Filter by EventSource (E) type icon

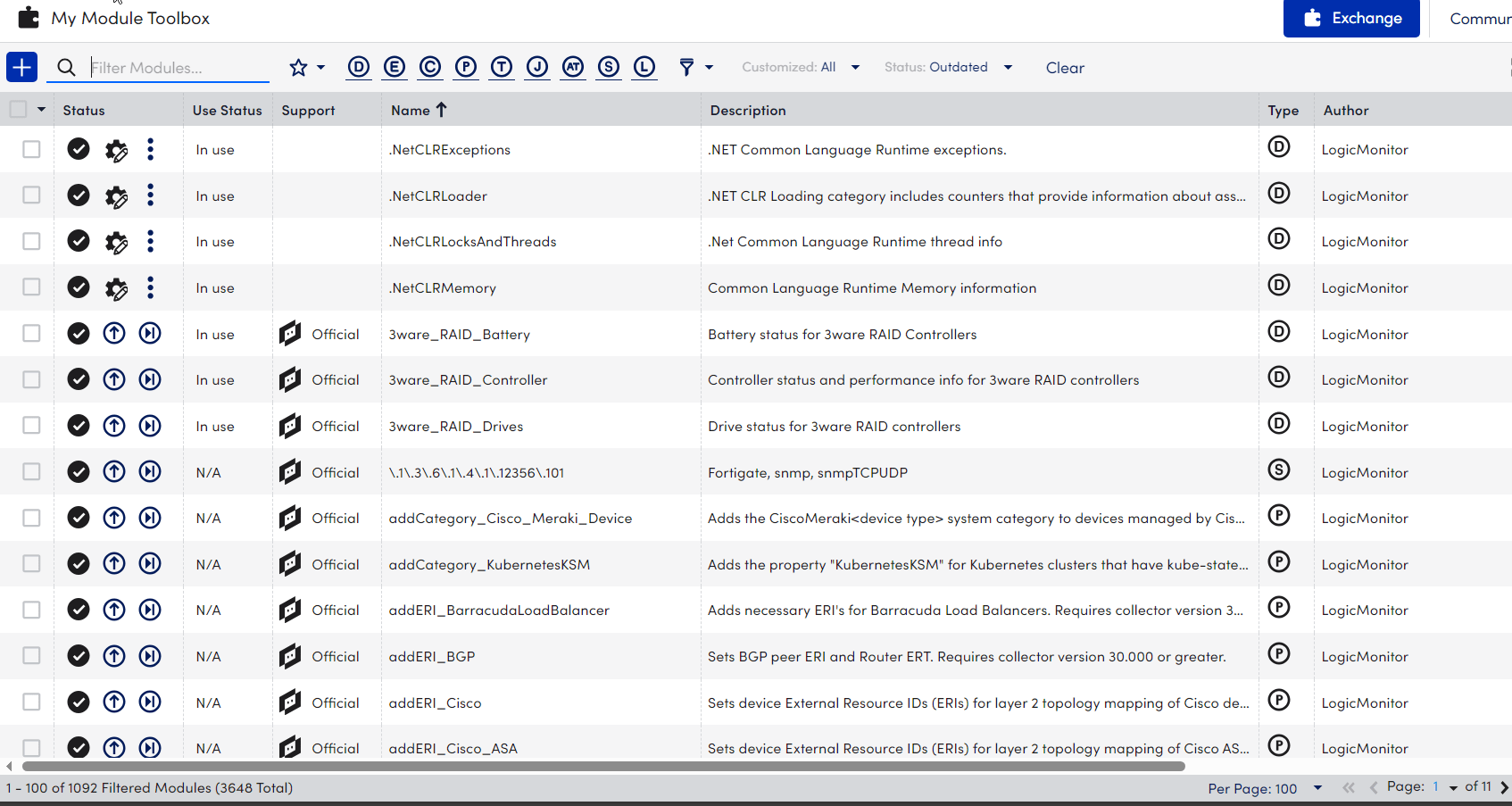[395, 67]
